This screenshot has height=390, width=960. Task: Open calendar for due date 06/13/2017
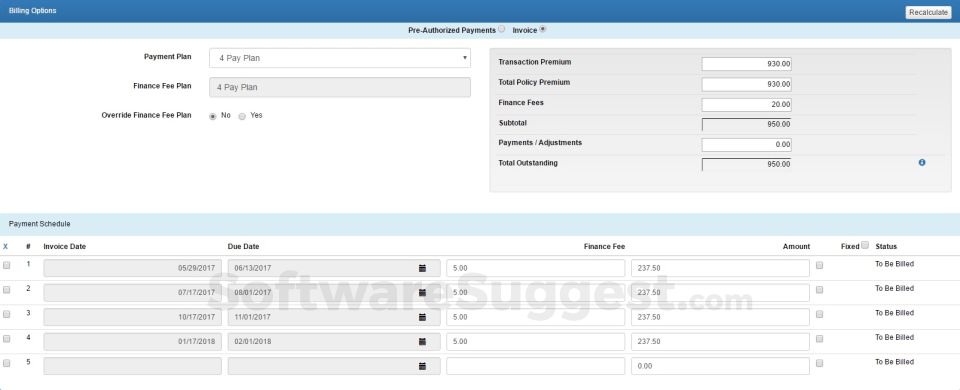coord(422,268)
